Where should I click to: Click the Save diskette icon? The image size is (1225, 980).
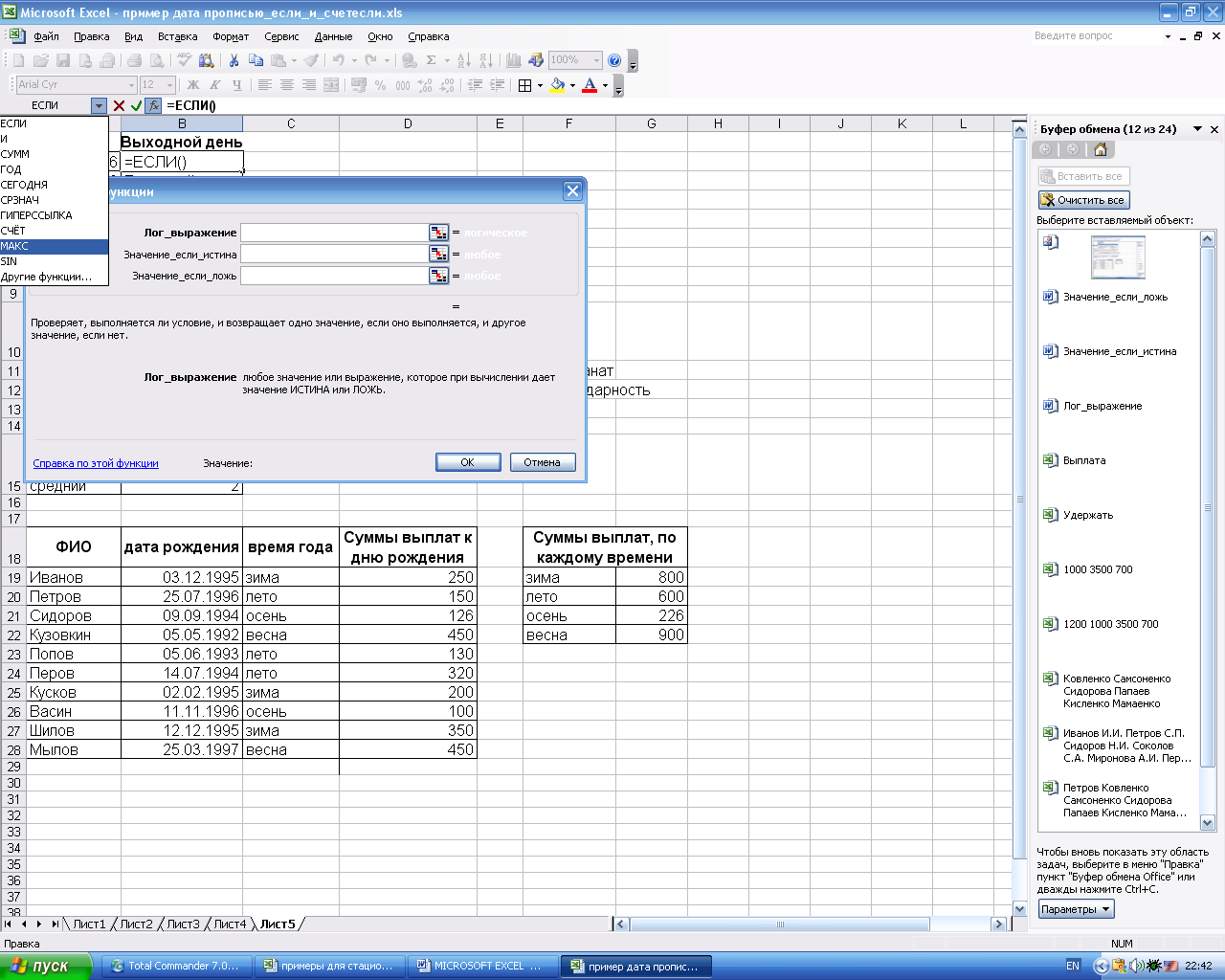[63, 60]
